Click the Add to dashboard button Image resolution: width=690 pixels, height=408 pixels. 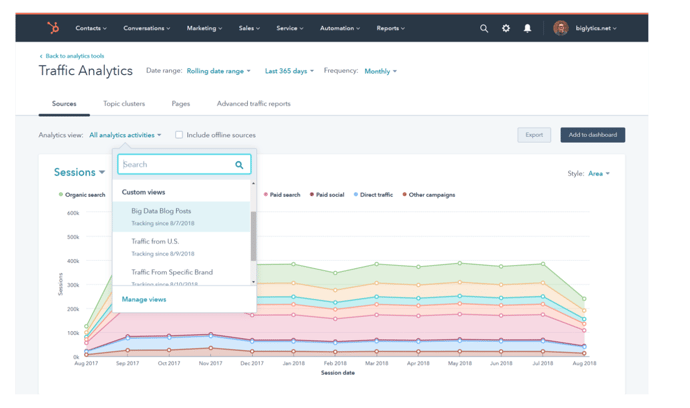(x=592, y=135)
